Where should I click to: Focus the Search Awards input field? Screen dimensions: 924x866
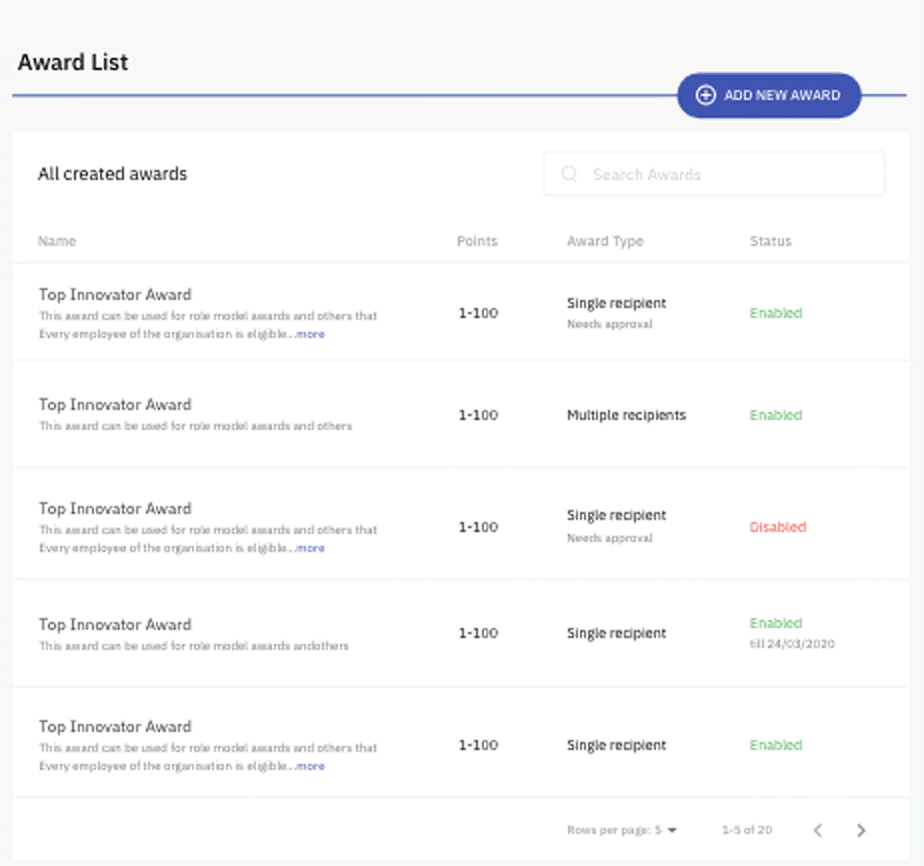pos(714,174)
